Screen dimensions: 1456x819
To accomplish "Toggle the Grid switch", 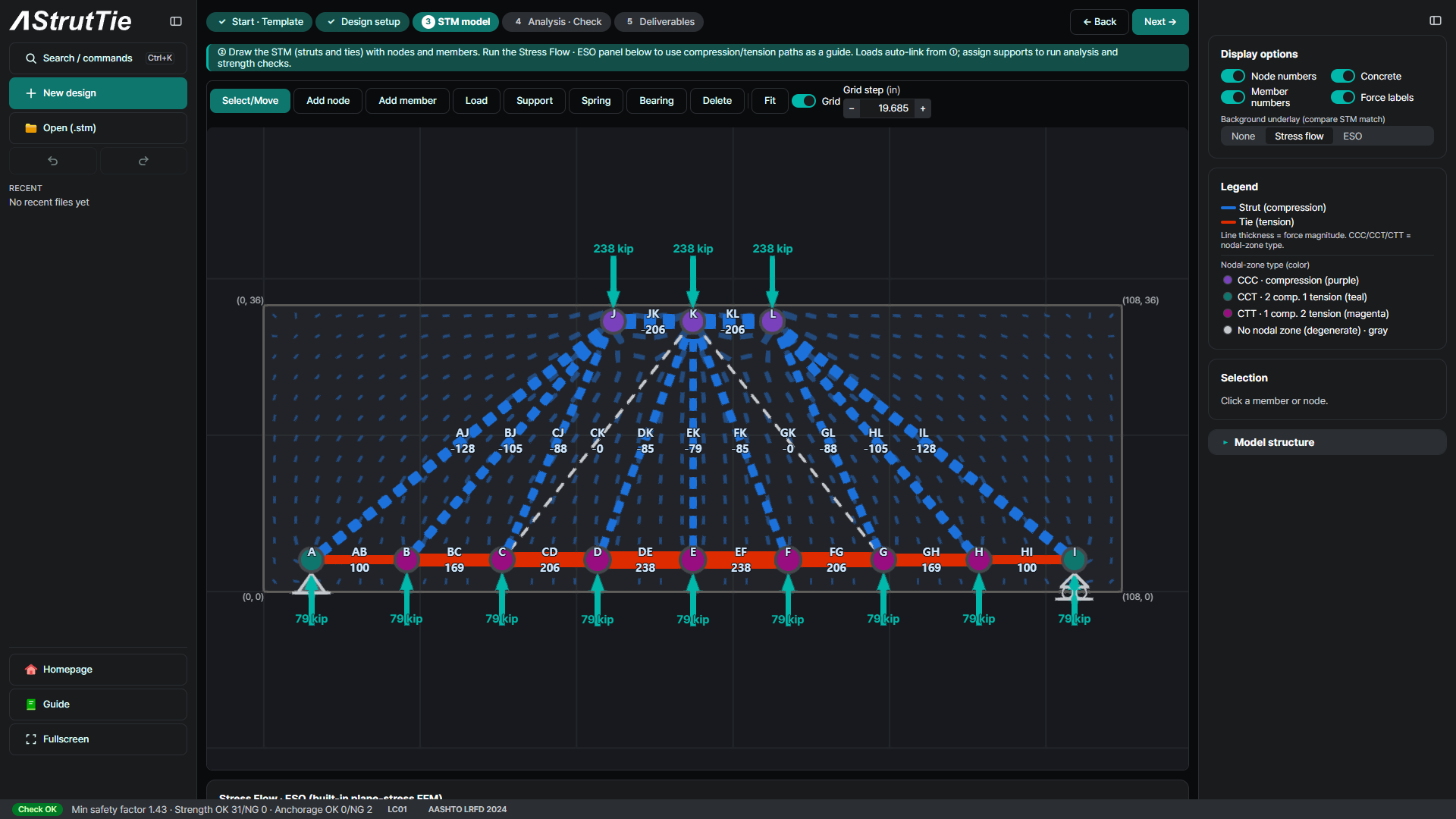I will (803, 101).
